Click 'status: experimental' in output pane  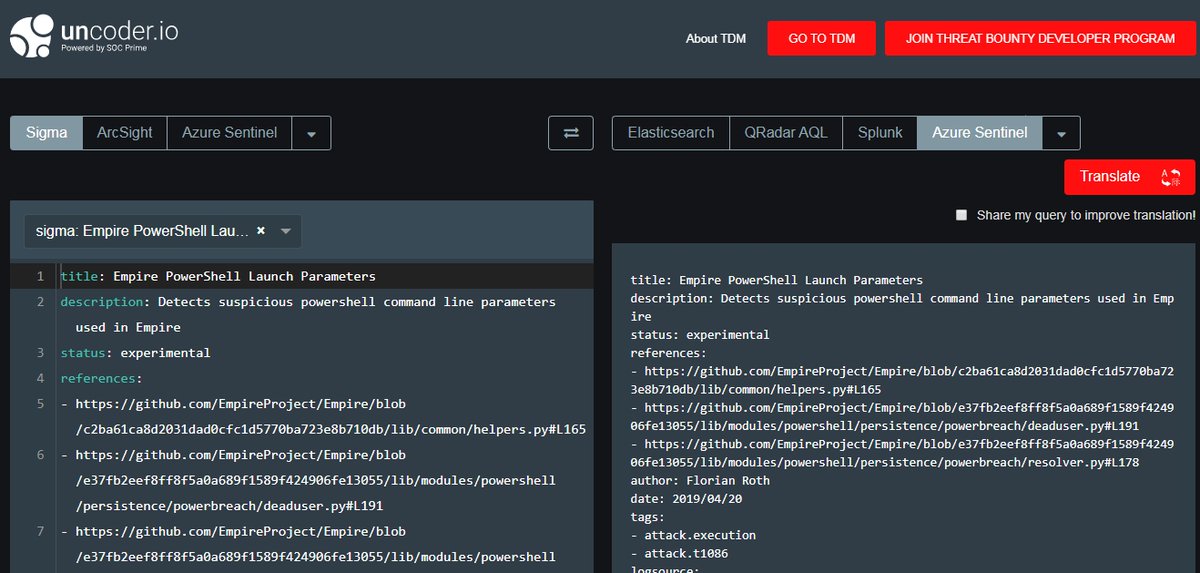700,335
